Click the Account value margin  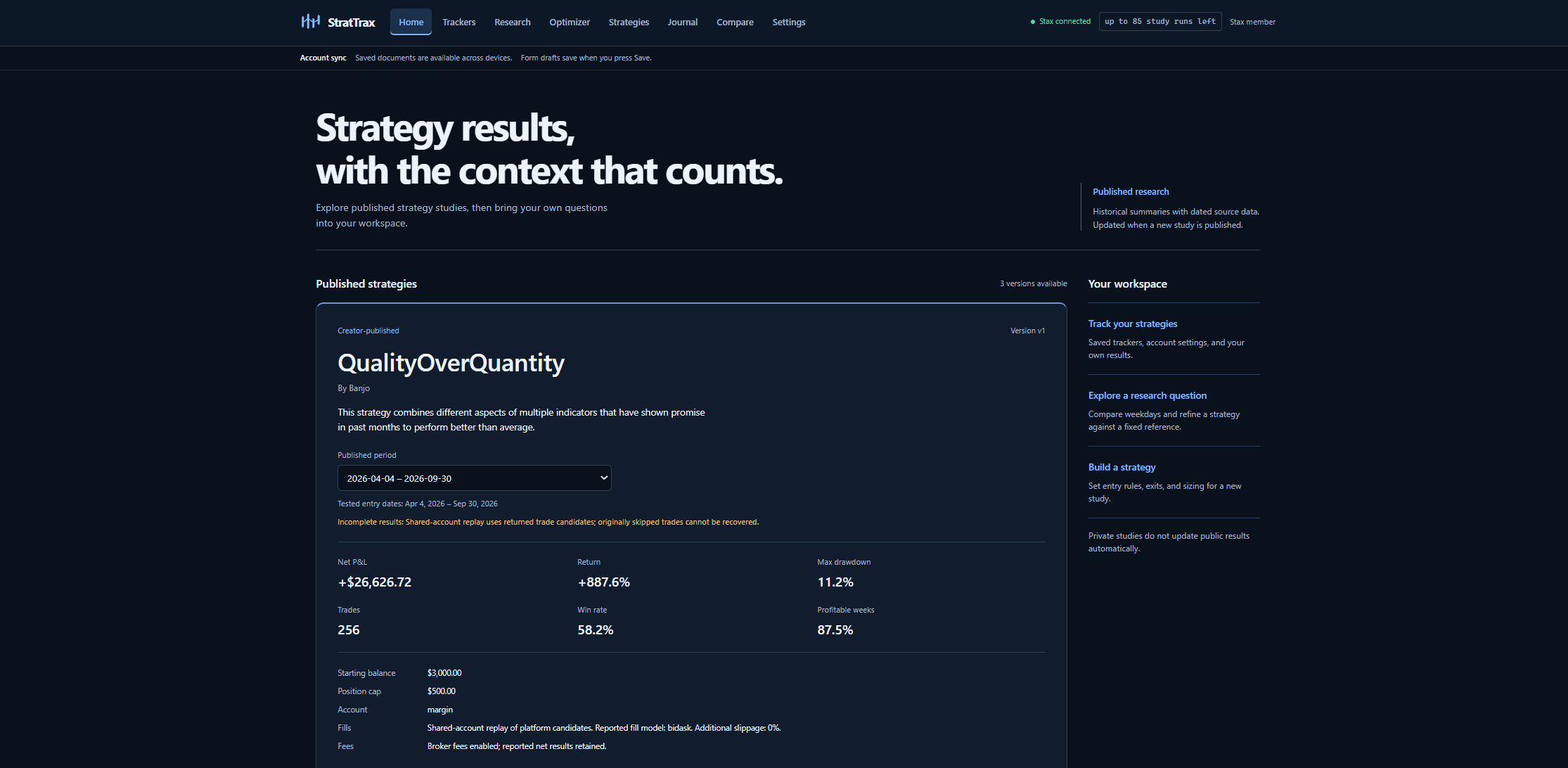point(439,710)
